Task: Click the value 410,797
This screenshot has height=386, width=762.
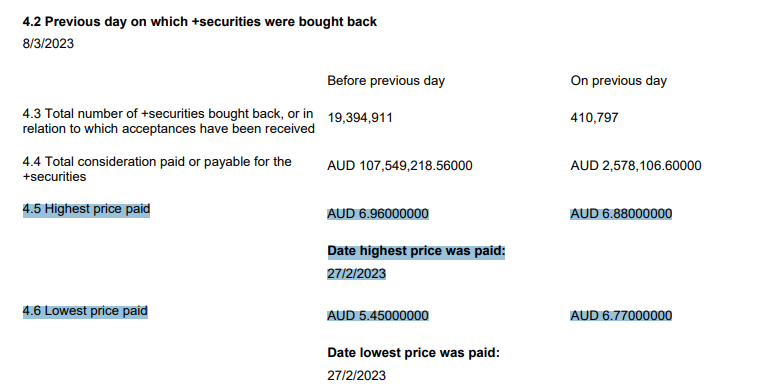Action: (x=594, y=118)
